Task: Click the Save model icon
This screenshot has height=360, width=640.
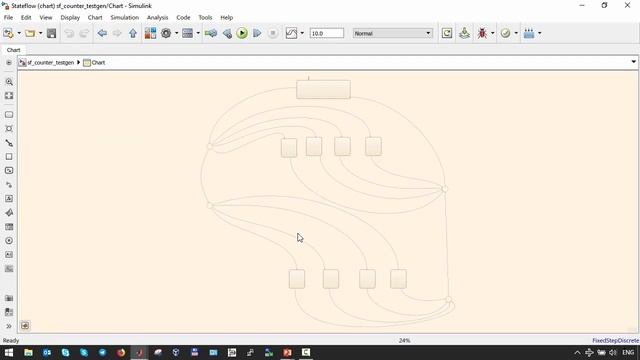Action: pyautogui.click(x=51, y=33)
